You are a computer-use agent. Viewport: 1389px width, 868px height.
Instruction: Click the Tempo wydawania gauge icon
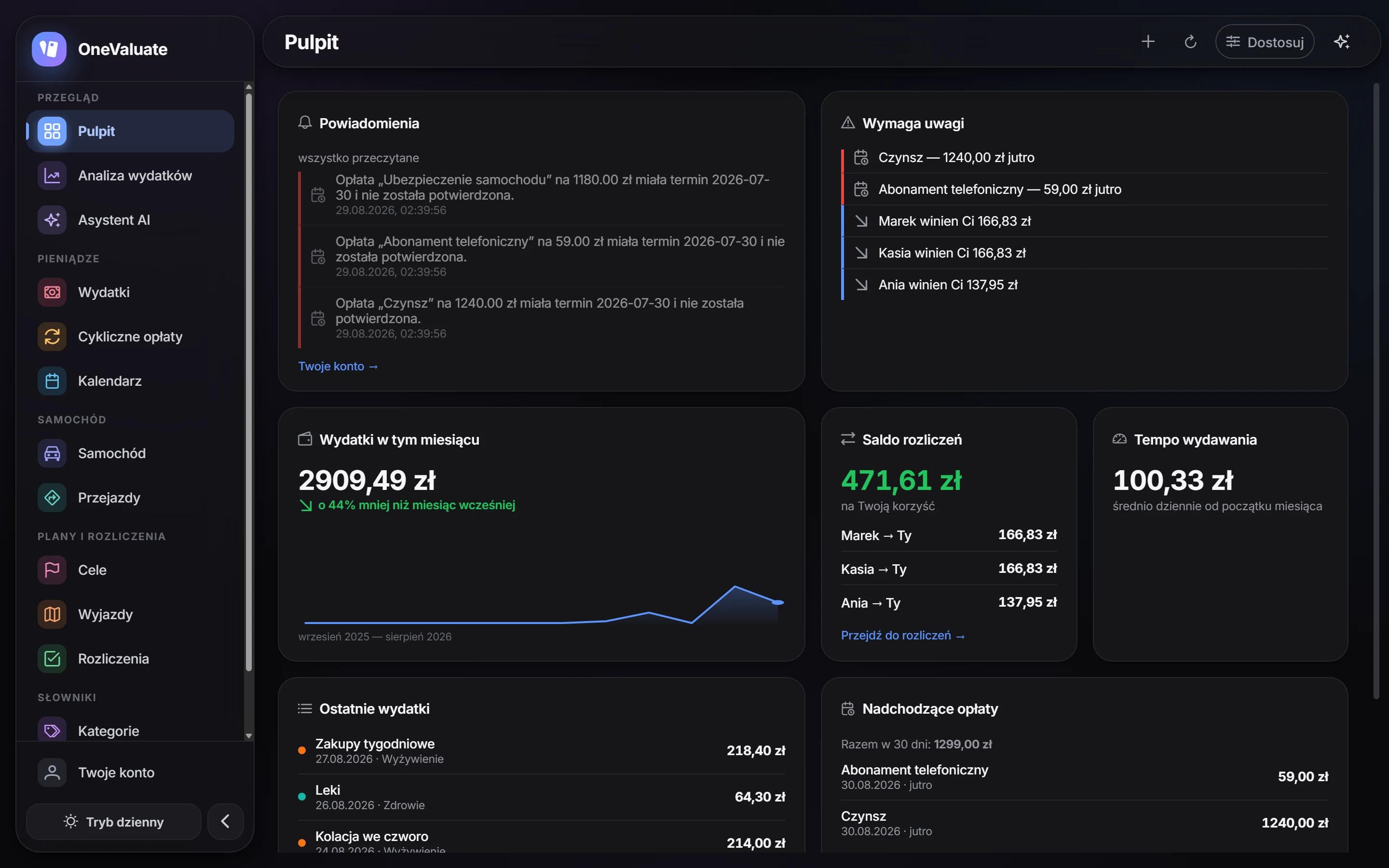1120,439
